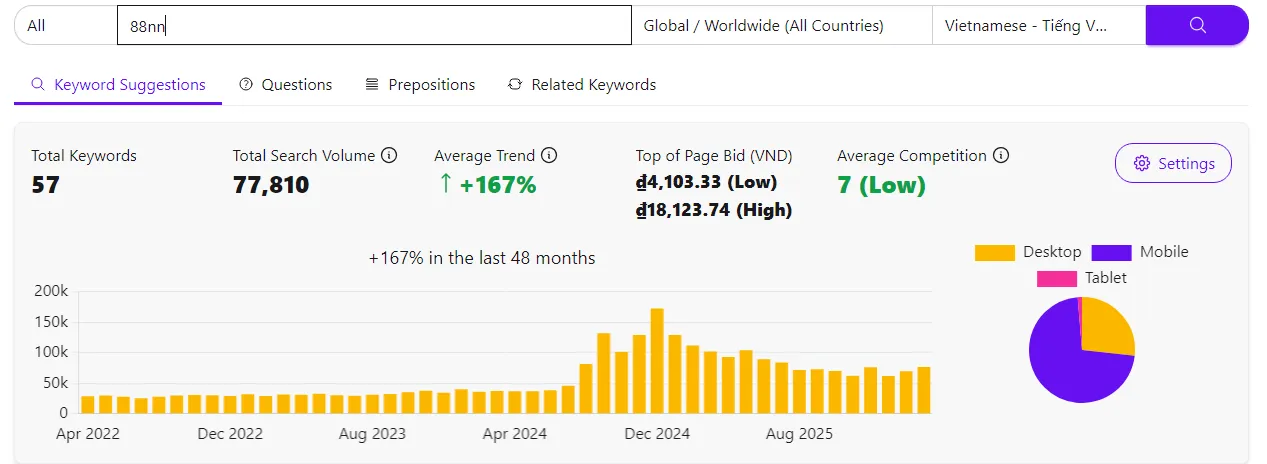Click info icon beside Average Competition
Screen dimensions: 1267x464
tap(1001, 156)
